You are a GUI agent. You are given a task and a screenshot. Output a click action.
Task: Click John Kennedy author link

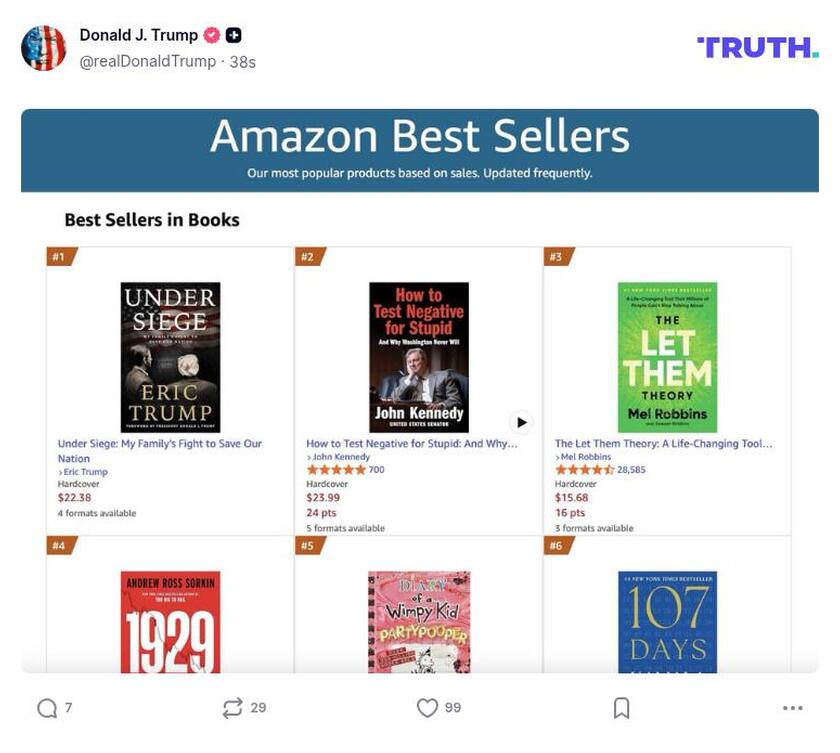tap(340, 457)
